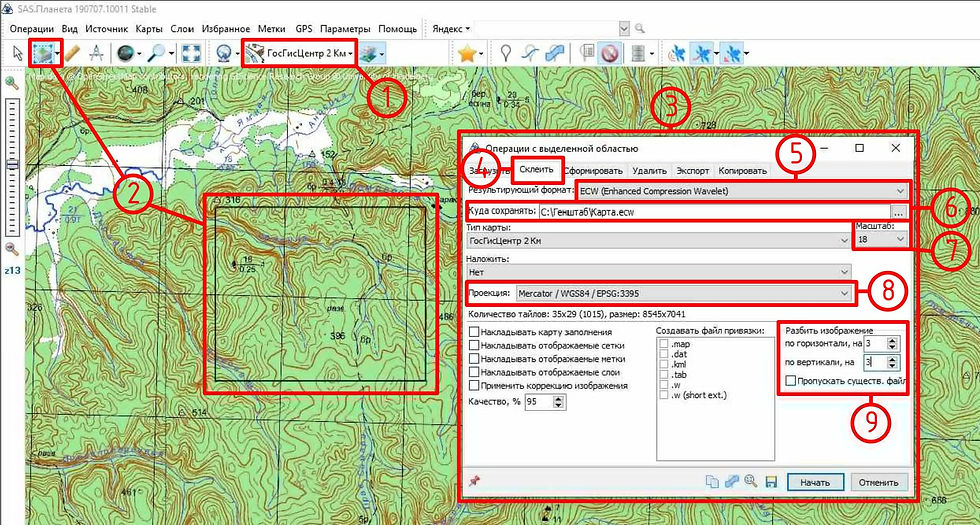This screenshot has width=980, height=525.
Task: Open the Метки menu
Action: coord(273,29)
